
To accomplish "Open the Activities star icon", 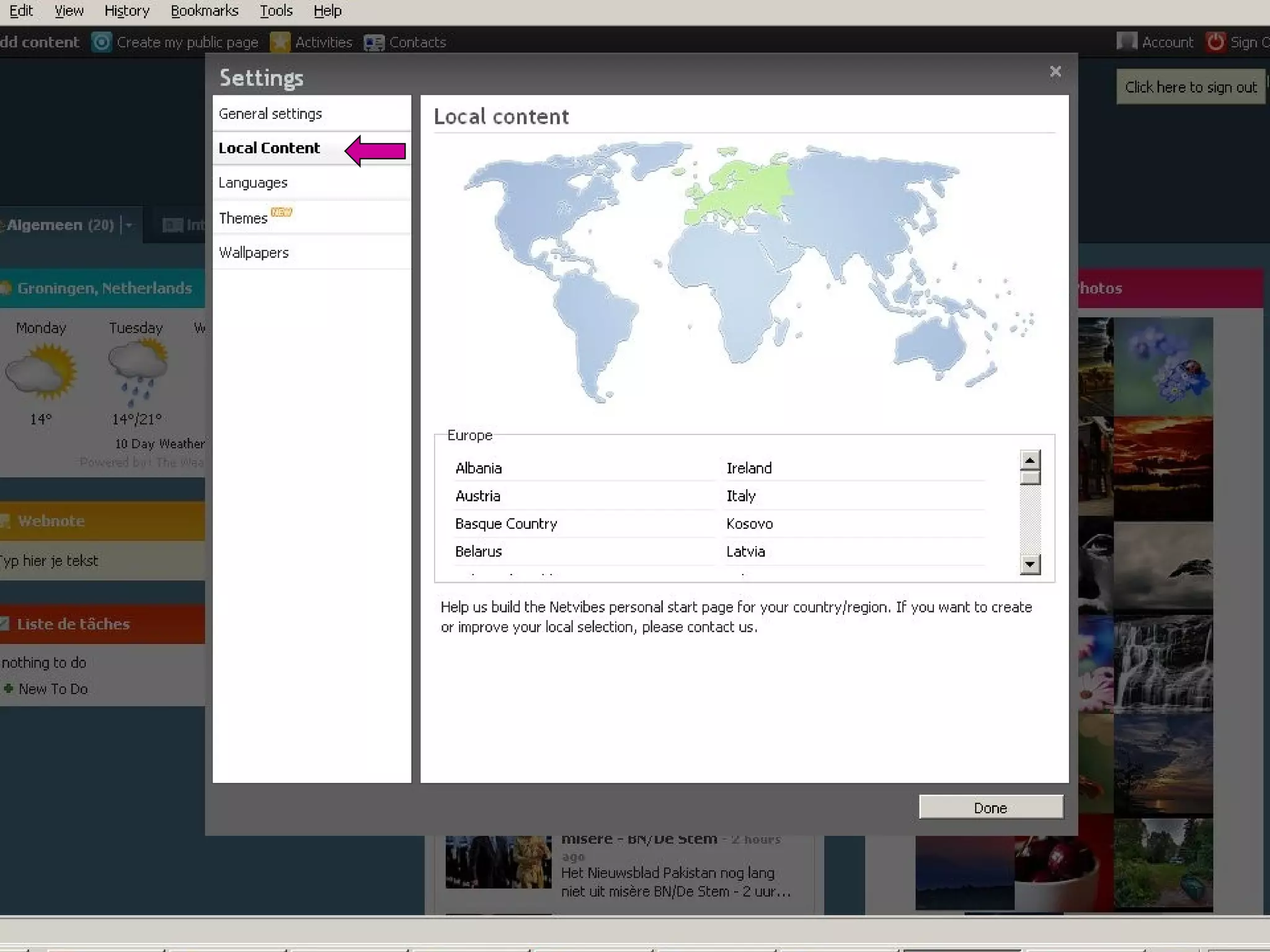I will [280, 42].
